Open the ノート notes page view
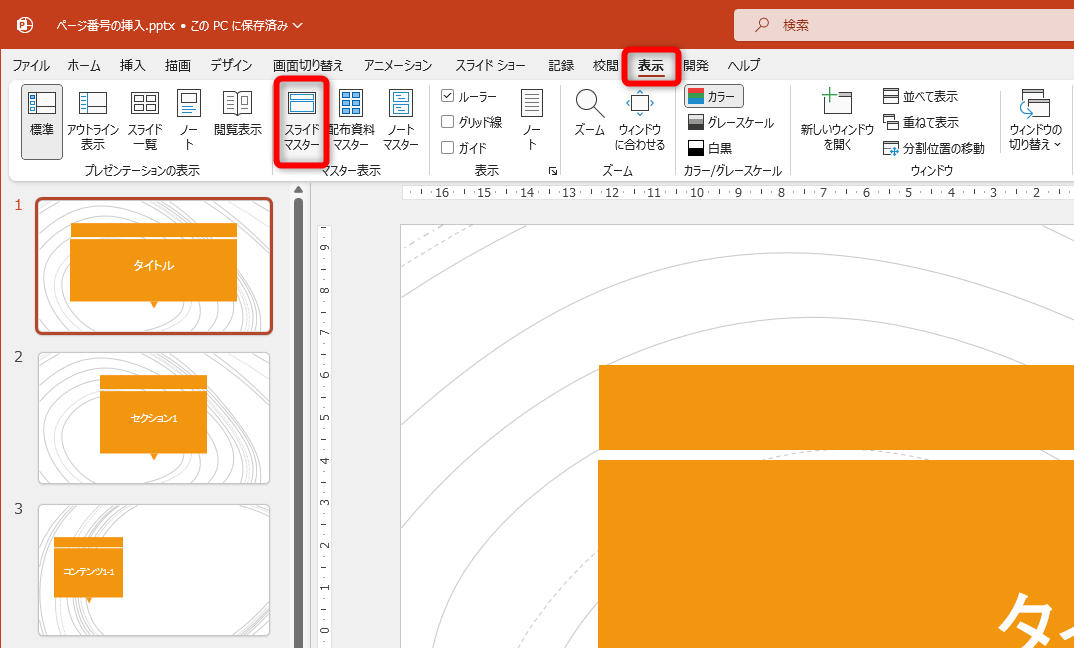Image resolution: width=1074 pixels, height=648 pixels. [x=189, y=121]
